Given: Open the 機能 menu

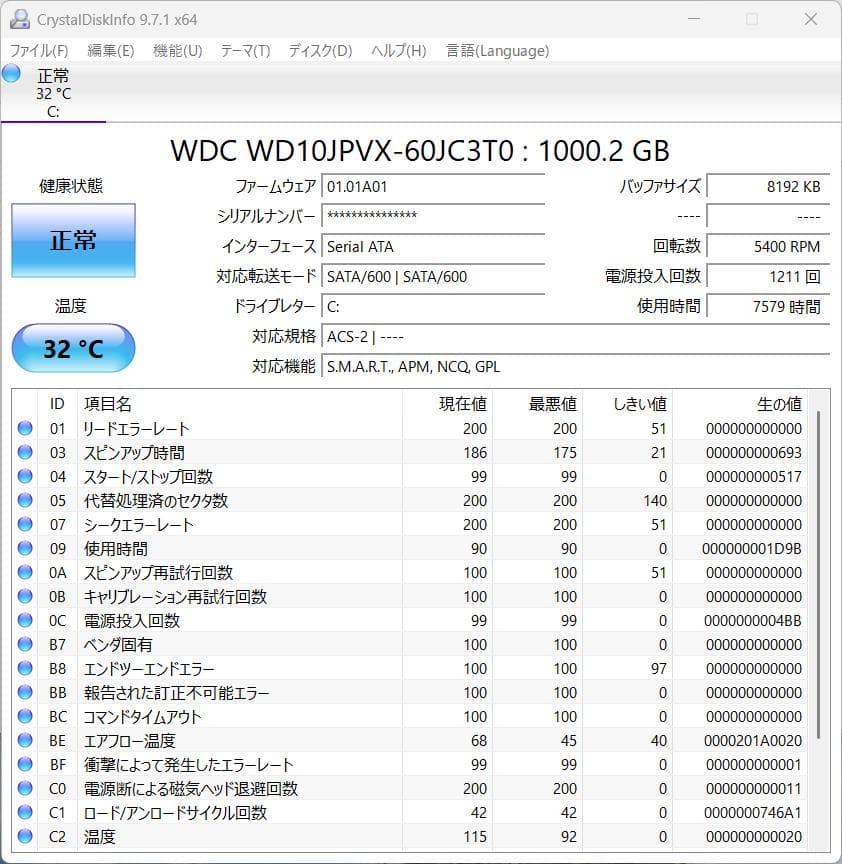Looking at the screenshot, I should coord(176,50).
